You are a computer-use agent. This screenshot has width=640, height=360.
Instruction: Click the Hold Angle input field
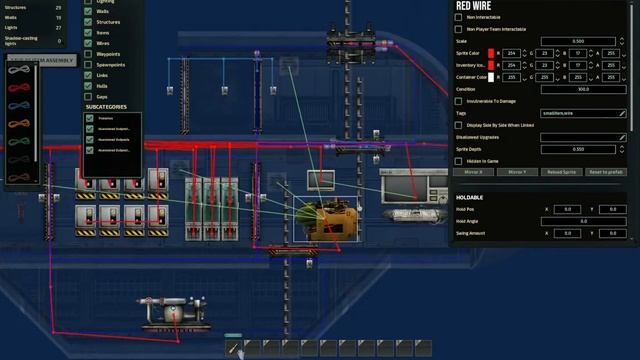(x=584, y=221)
